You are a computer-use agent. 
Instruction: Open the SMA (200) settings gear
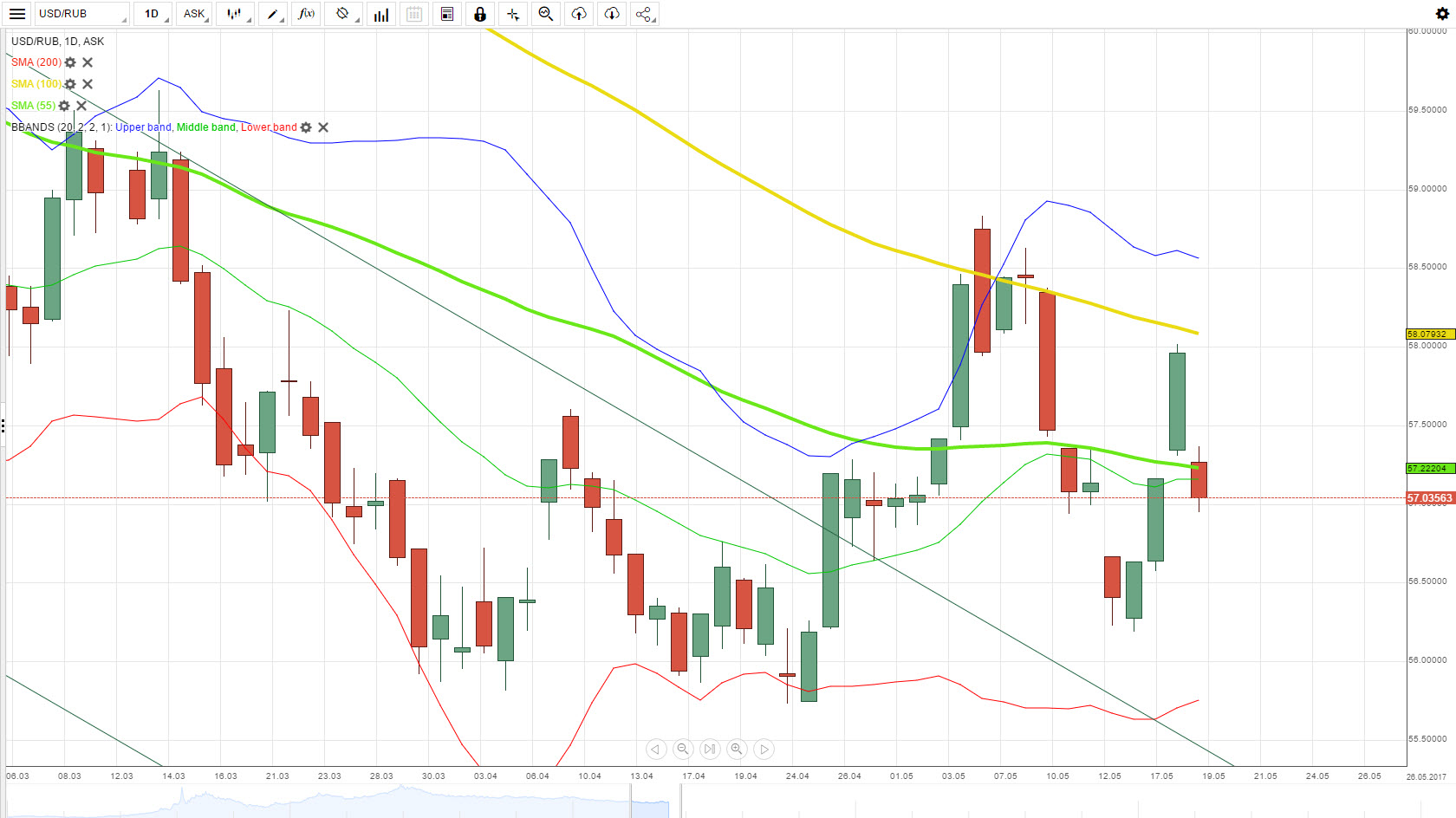70,62
